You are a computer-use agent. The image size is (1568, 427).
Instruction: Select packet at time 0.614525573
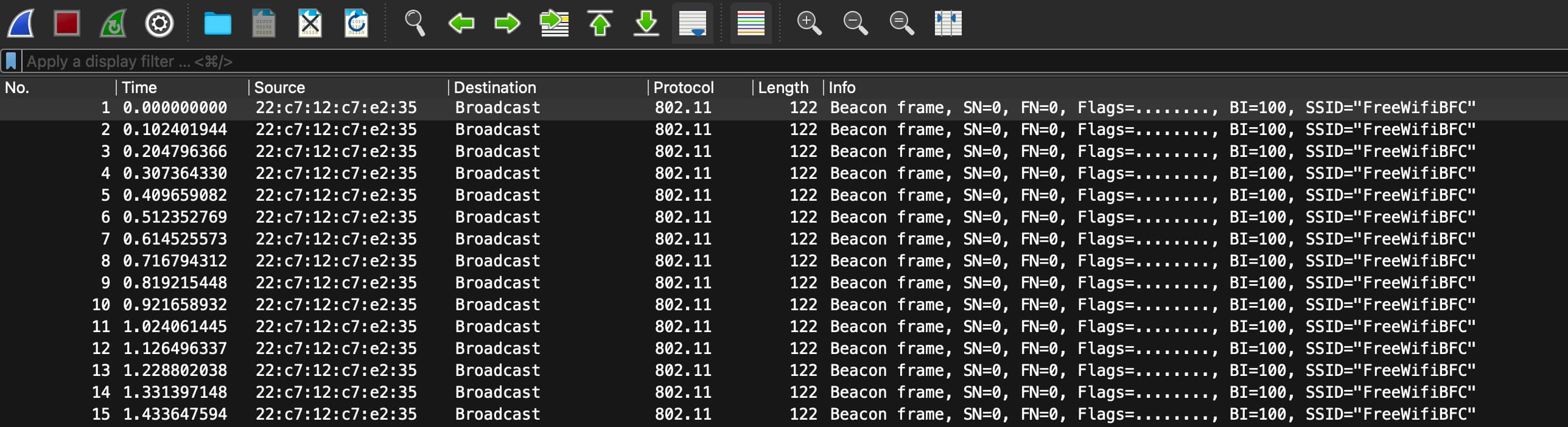point(784,240)
